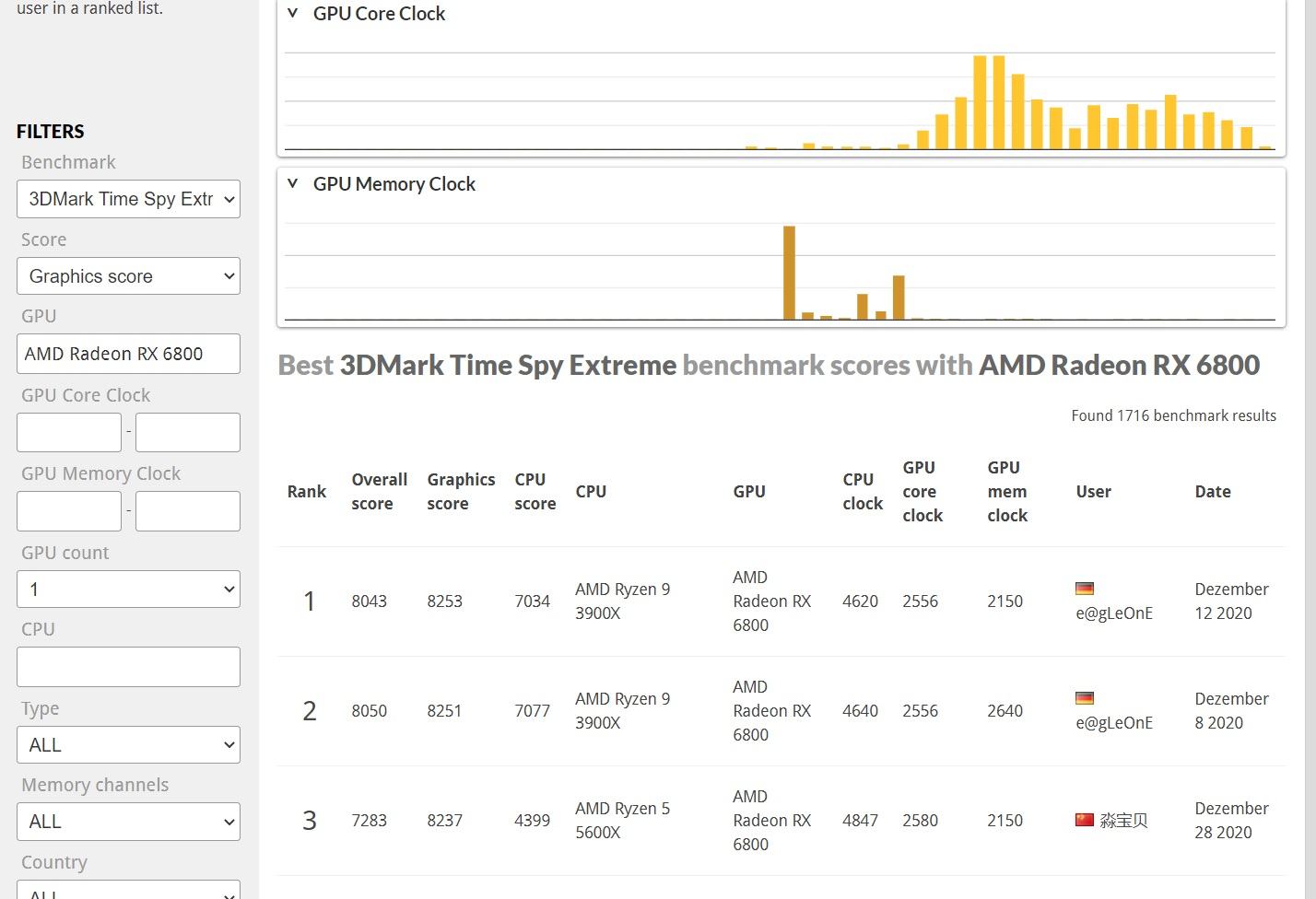Open the Country dropdown

point(128,890)
